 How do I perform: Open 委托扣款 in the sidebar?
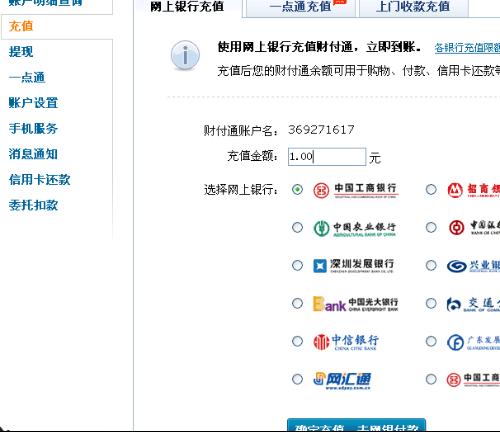tap(33, 205)
